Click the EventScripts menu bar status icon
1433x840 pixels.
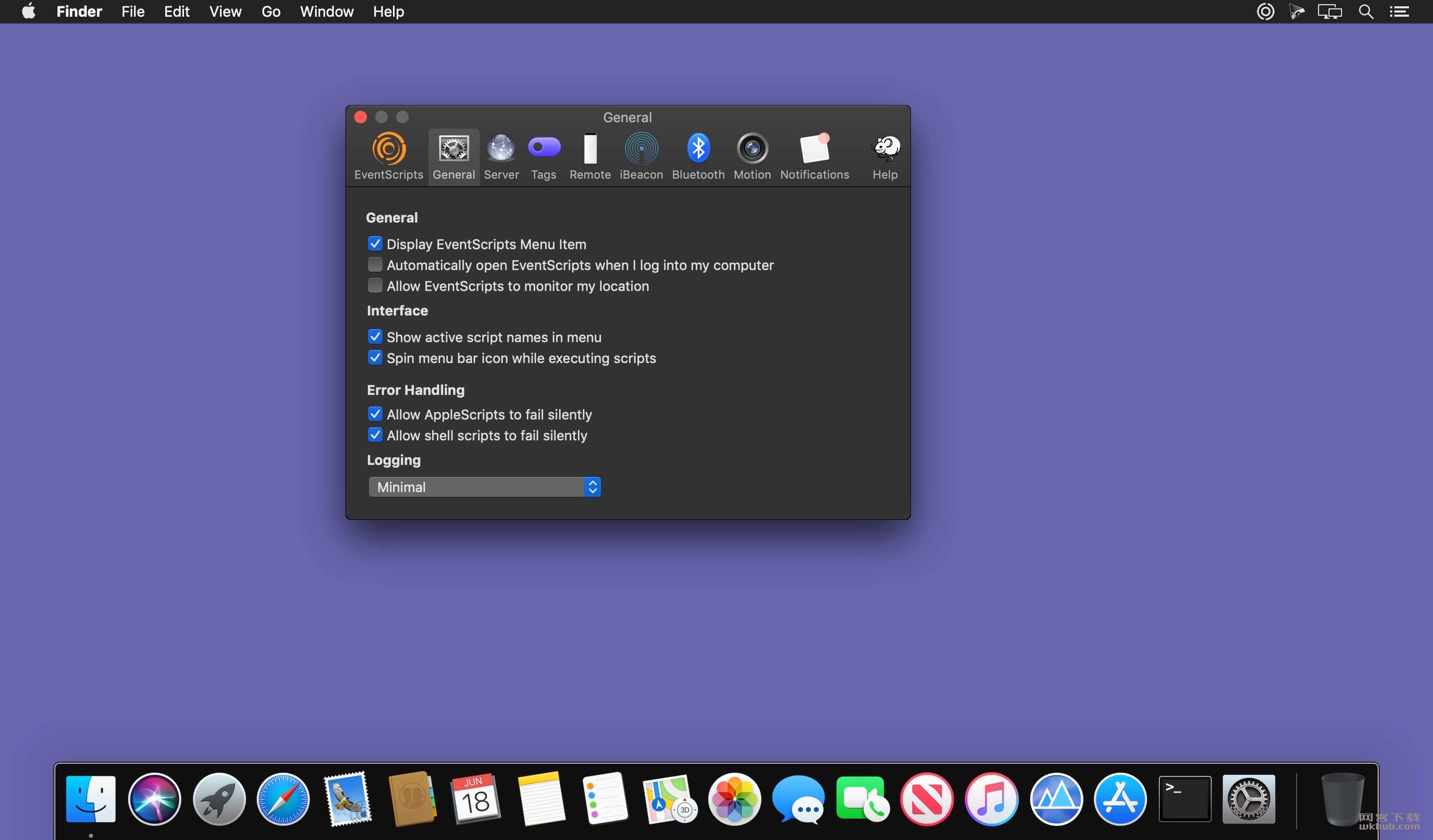coord(1265,11)
